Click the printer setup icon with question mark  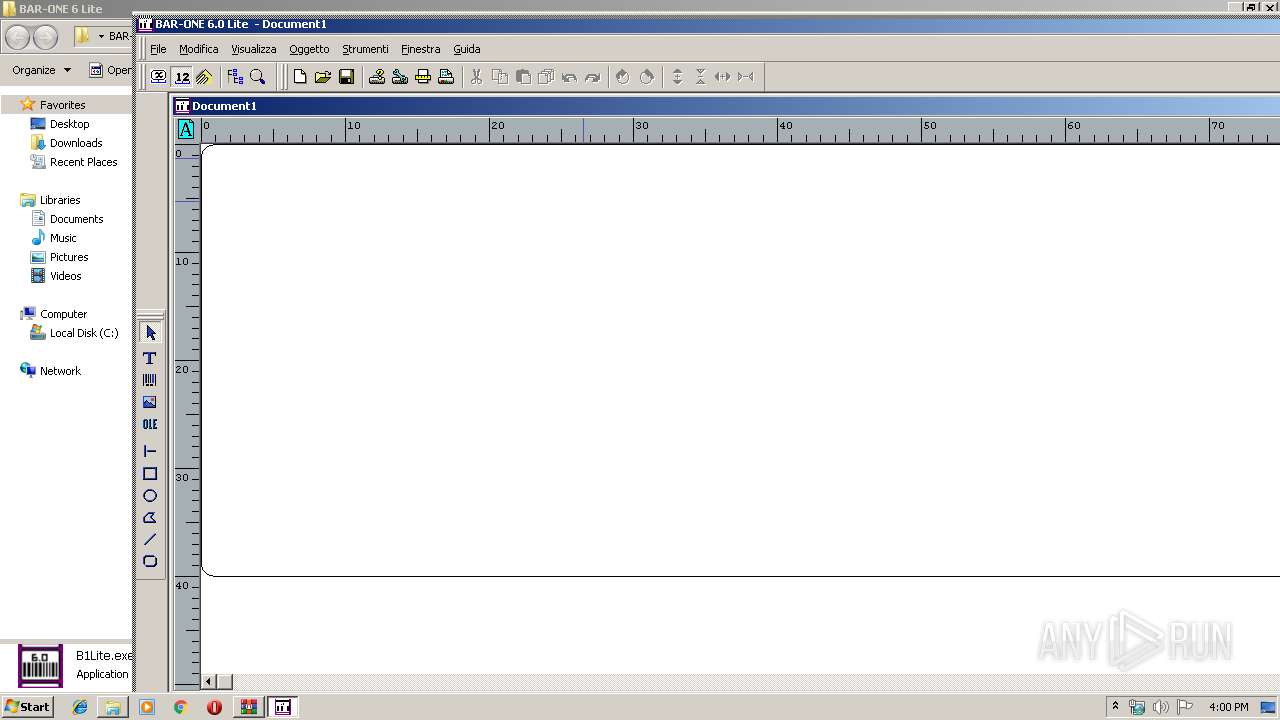(x=377, y=77)
